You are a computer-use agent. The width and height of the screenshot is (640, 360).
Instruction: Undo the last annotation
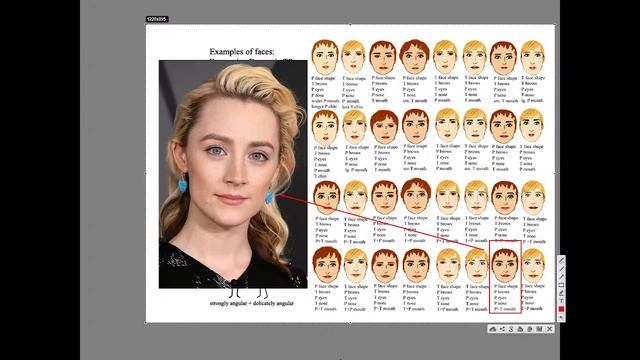tap(561, 317)
